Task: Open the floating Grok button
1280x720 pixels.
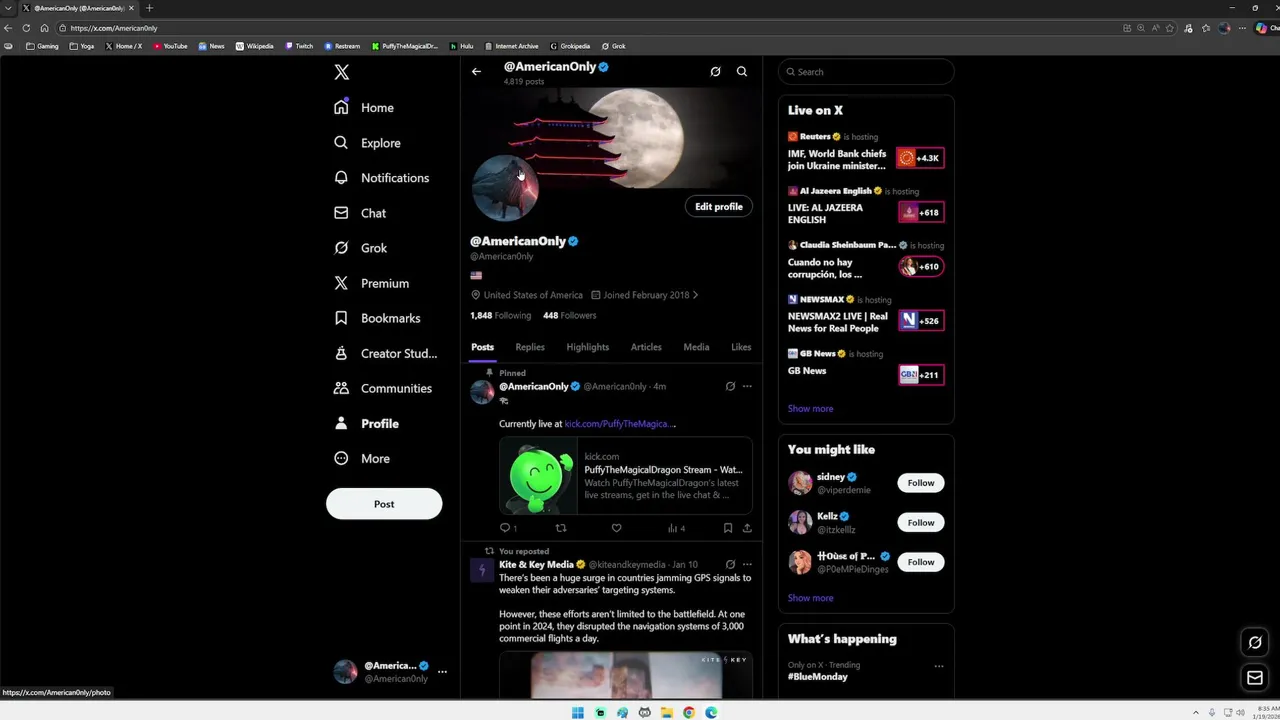Action: (1255, 642)
